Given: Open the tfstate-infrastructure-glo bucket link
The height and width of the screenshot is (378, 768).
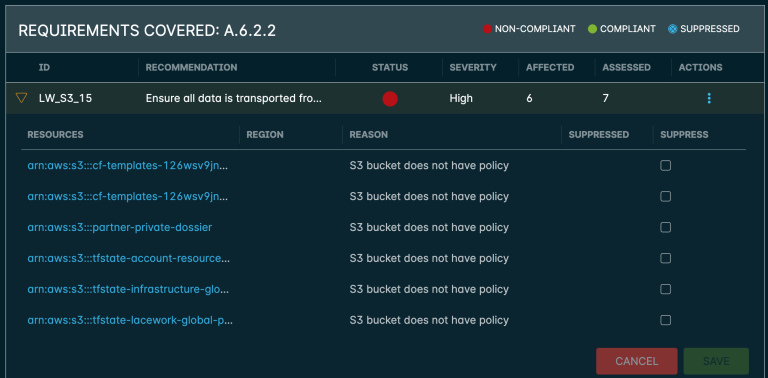Looking at the screenshot, I should point(128,289).
